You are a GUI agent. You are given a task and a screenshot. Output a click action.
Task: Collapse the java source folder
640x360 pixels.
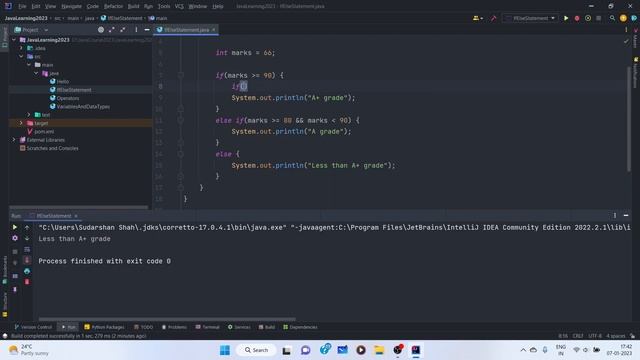pyautogui.click(x=36, y=73)
